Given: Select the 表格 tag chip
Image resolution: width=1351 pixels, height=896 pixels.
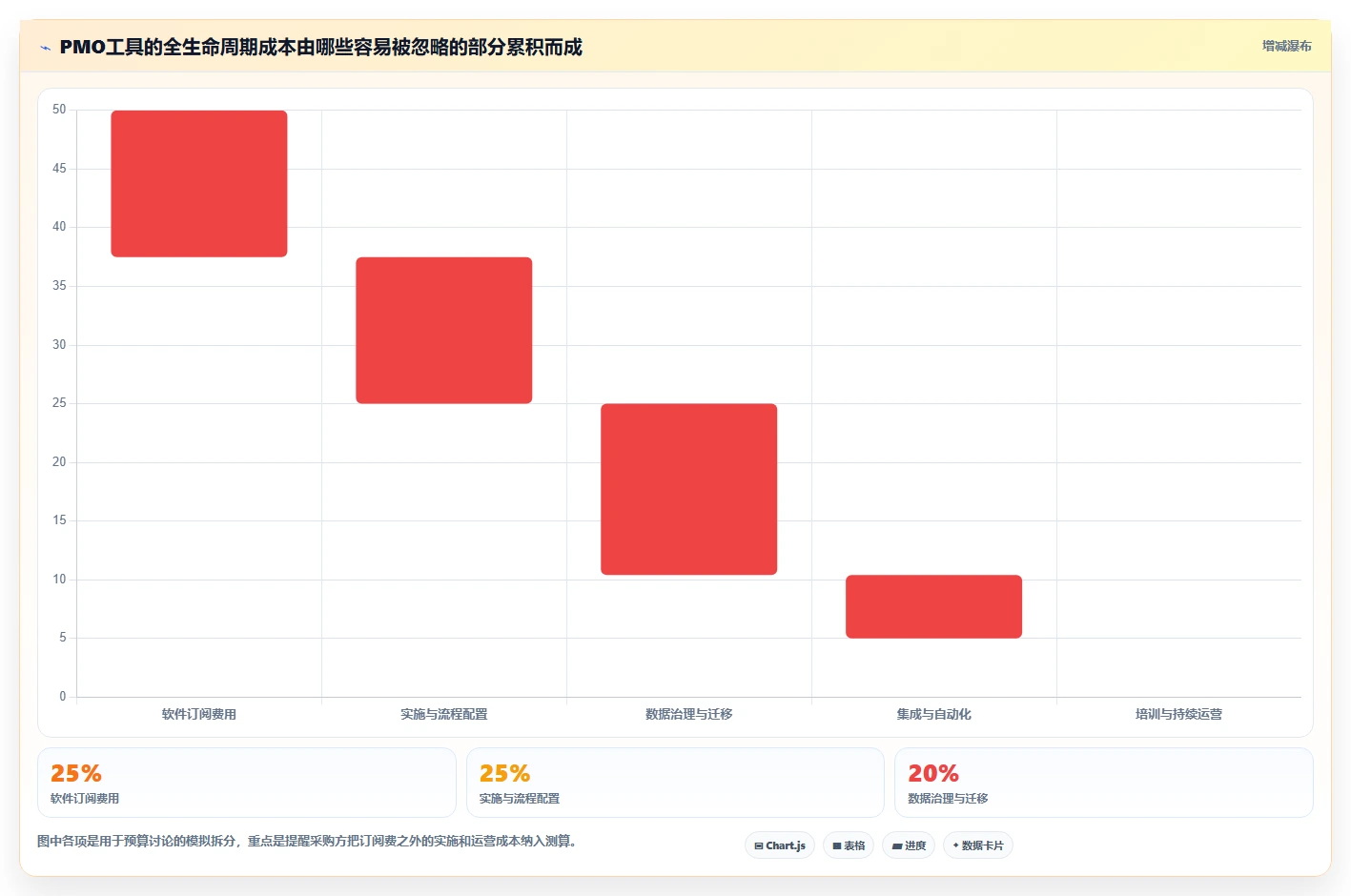Looking at the screenshot, I should 849,845.
